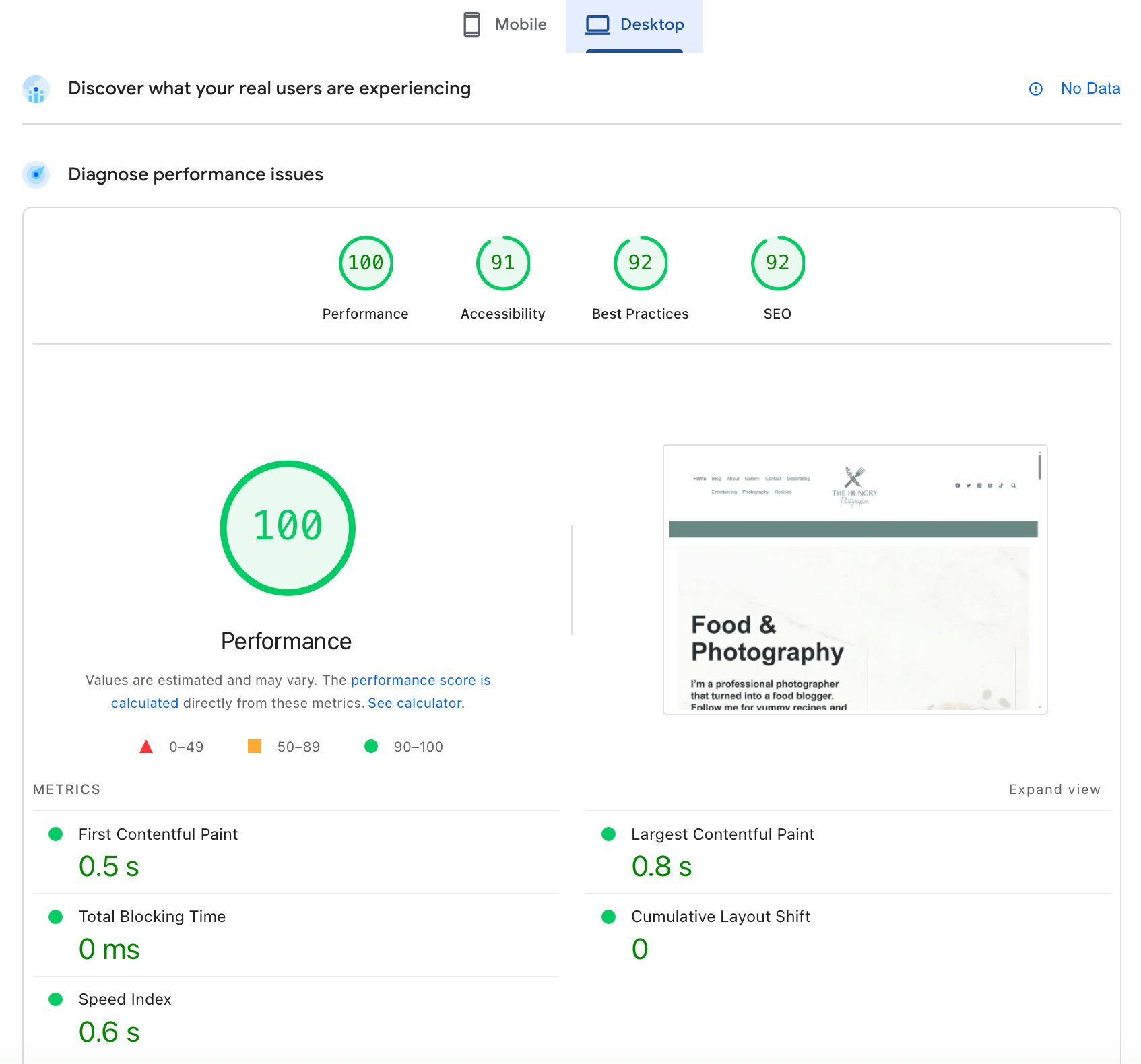Click the real users experience analytics icon

tap(36, 89)
